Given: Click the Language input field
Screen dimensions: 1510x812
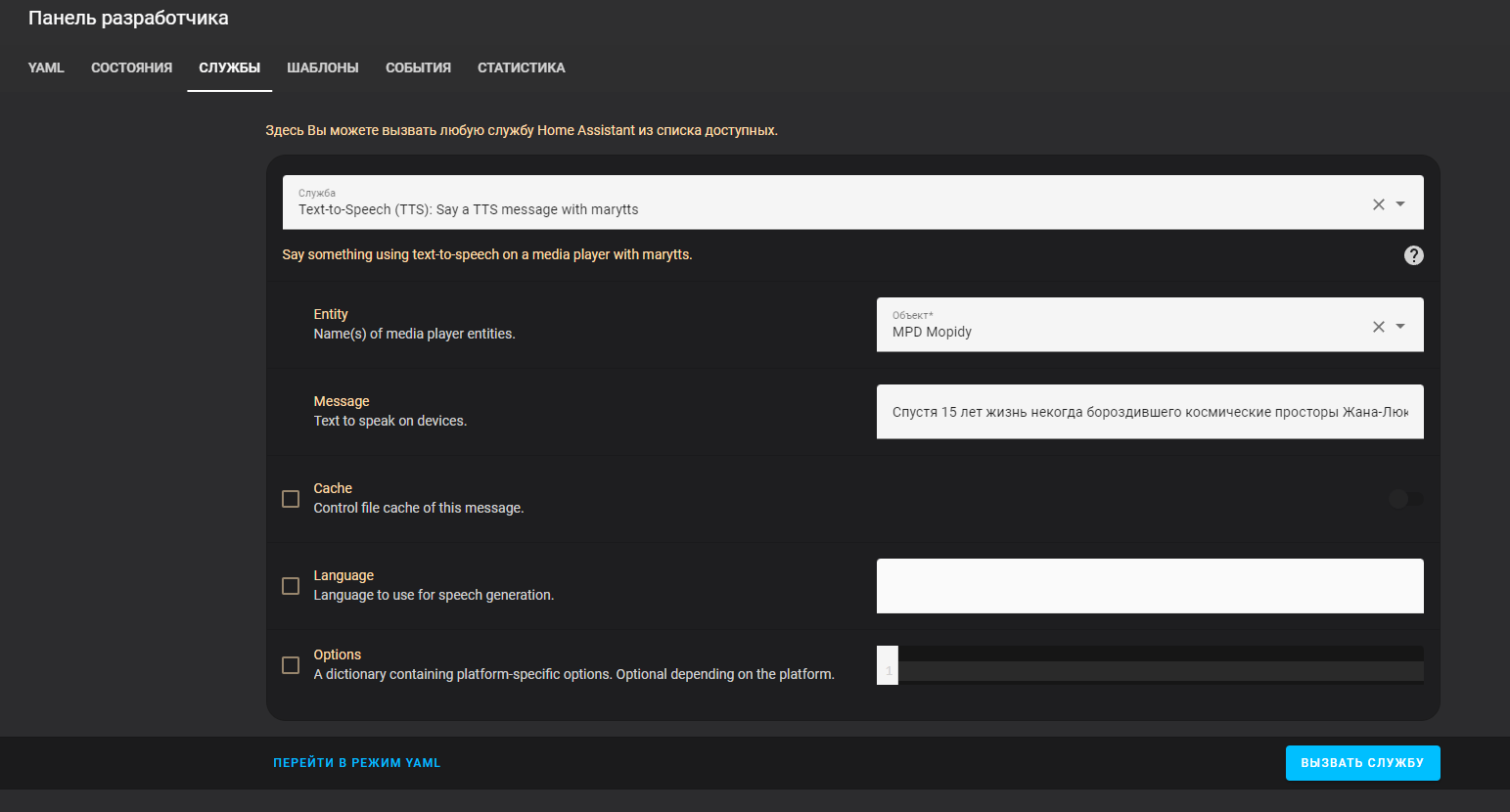Looking at the screenshot, I should click(1149, 586).
